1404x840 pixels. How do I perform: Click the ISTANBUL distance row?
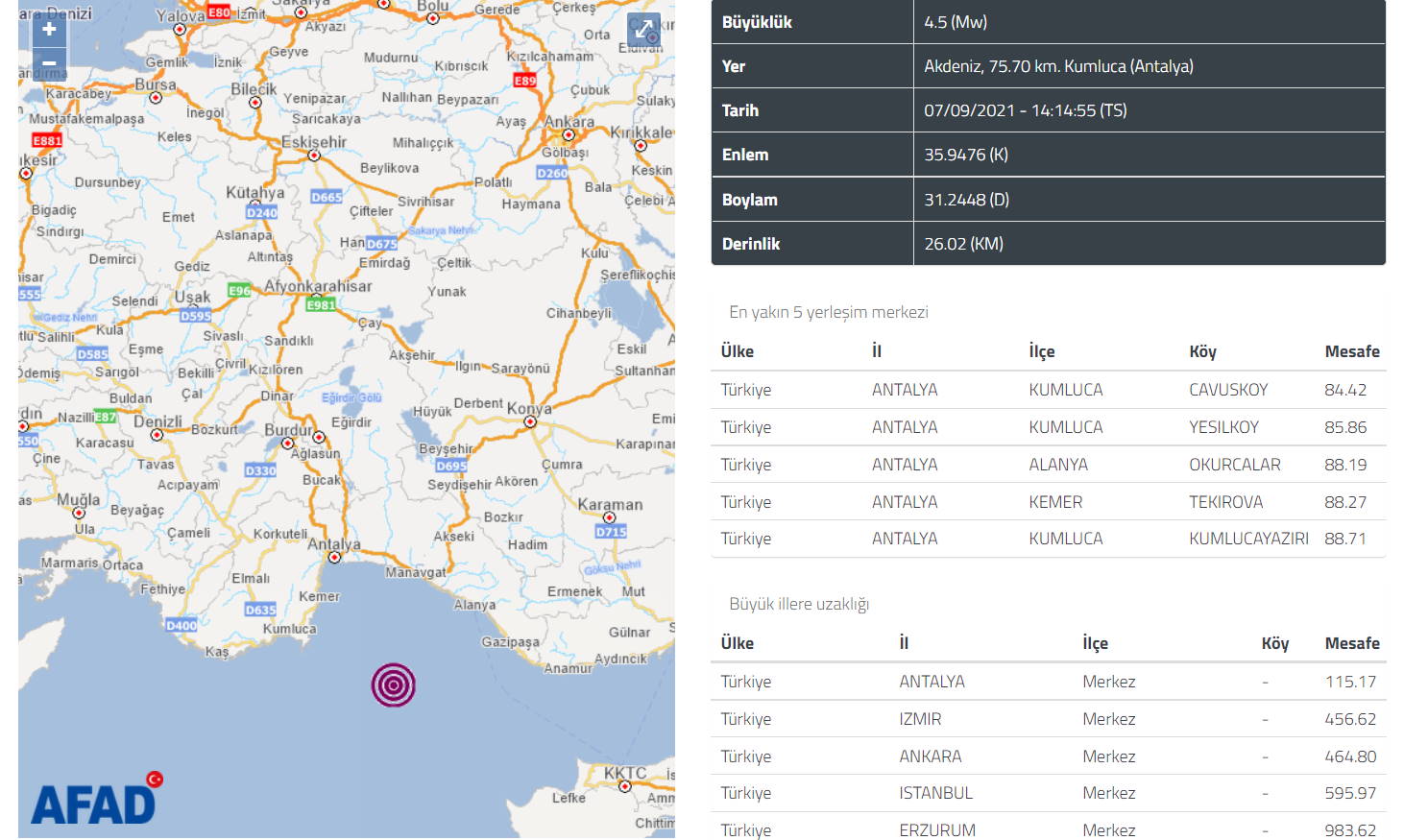[x=1048, y=793]
